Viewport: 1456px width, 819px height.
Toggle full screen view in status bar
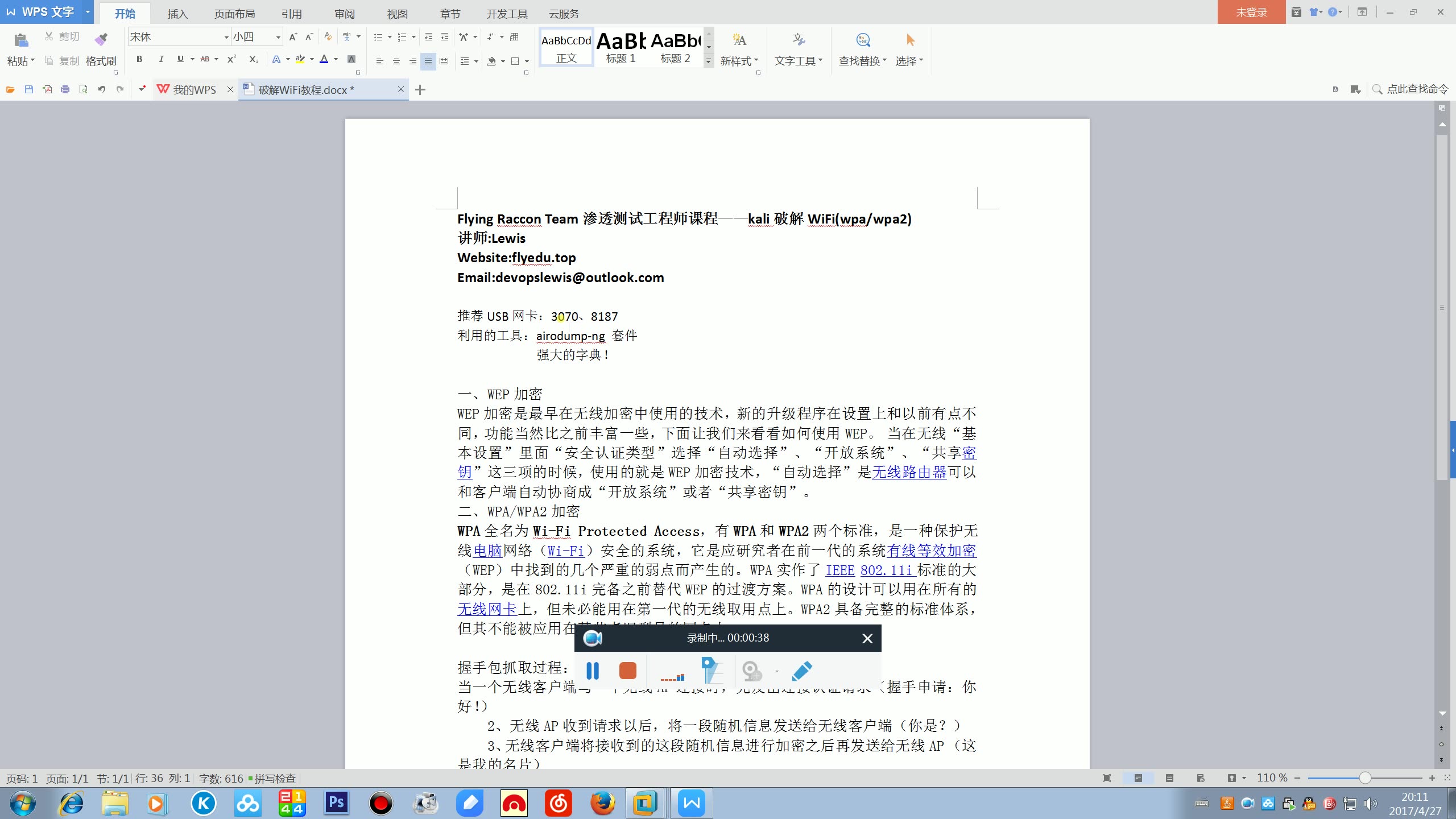pyautogui.click(x=1107, y=778)
